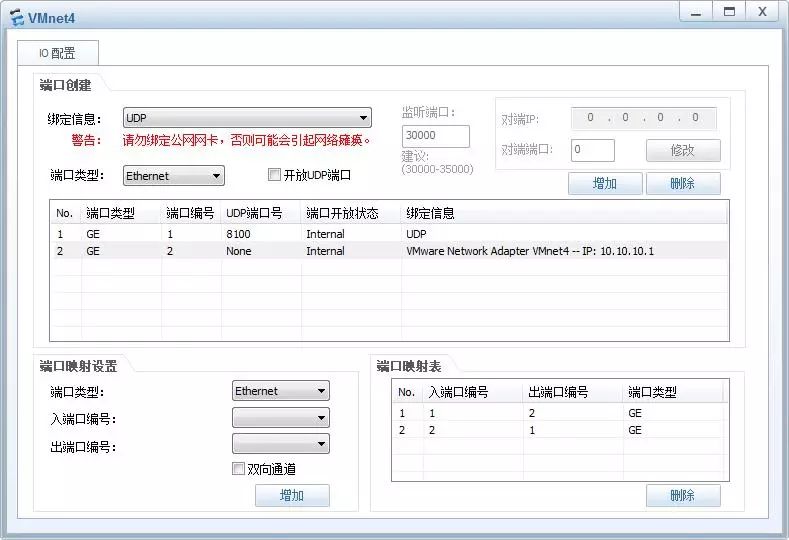Image resolution: width=789 pixels, height=540 pixels.
Task: Click the 对端端口 input field
Action: (592, 150)
